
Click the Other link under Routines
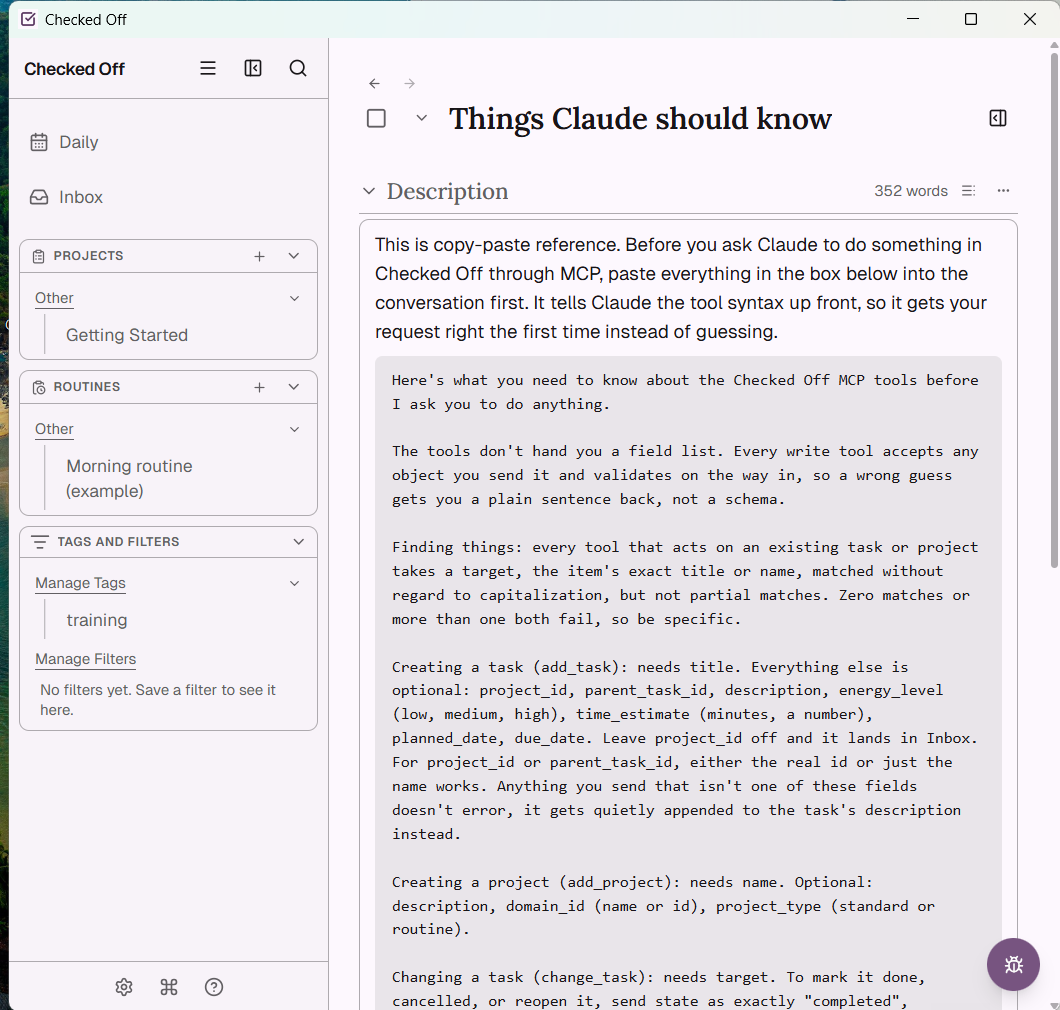[x=54, y=429]
